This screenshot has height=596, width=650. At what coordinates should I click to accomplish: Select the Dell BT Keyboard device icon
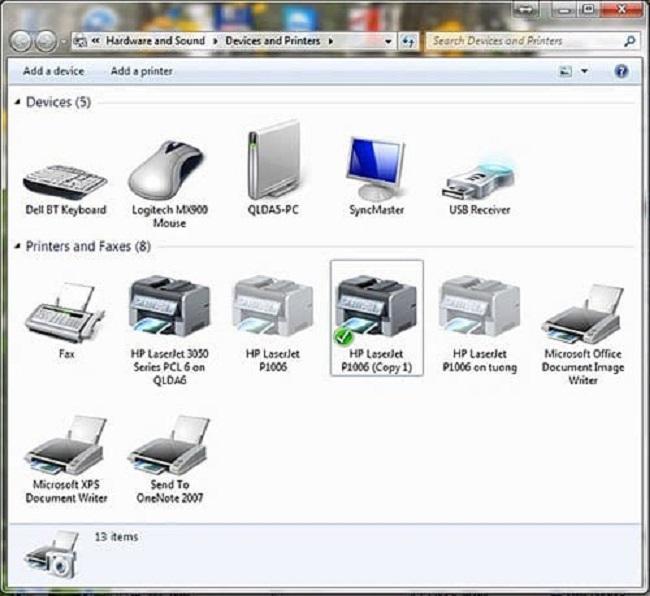65,182
